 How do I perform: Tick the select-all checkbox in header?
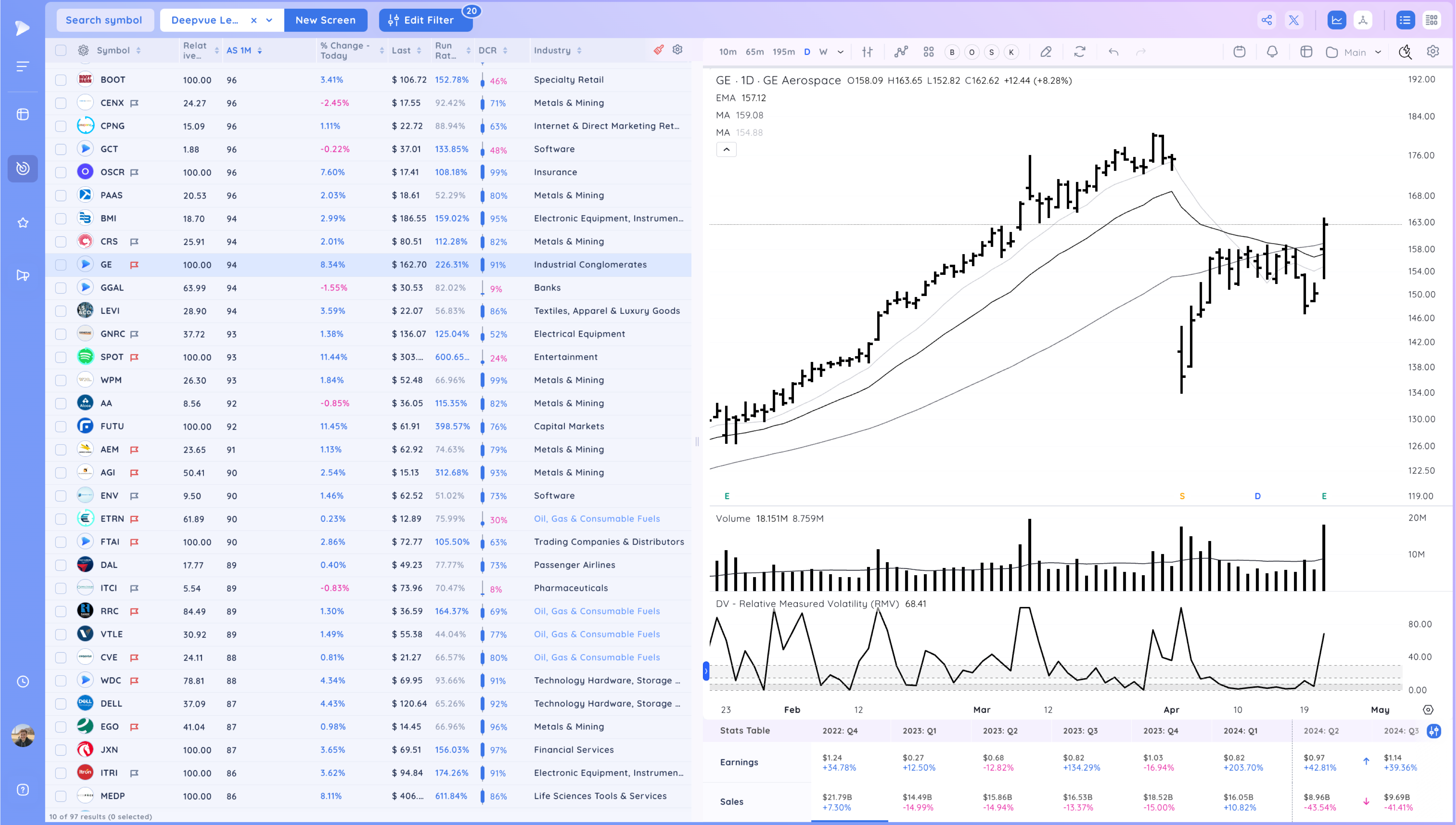[x=60, y=51]
